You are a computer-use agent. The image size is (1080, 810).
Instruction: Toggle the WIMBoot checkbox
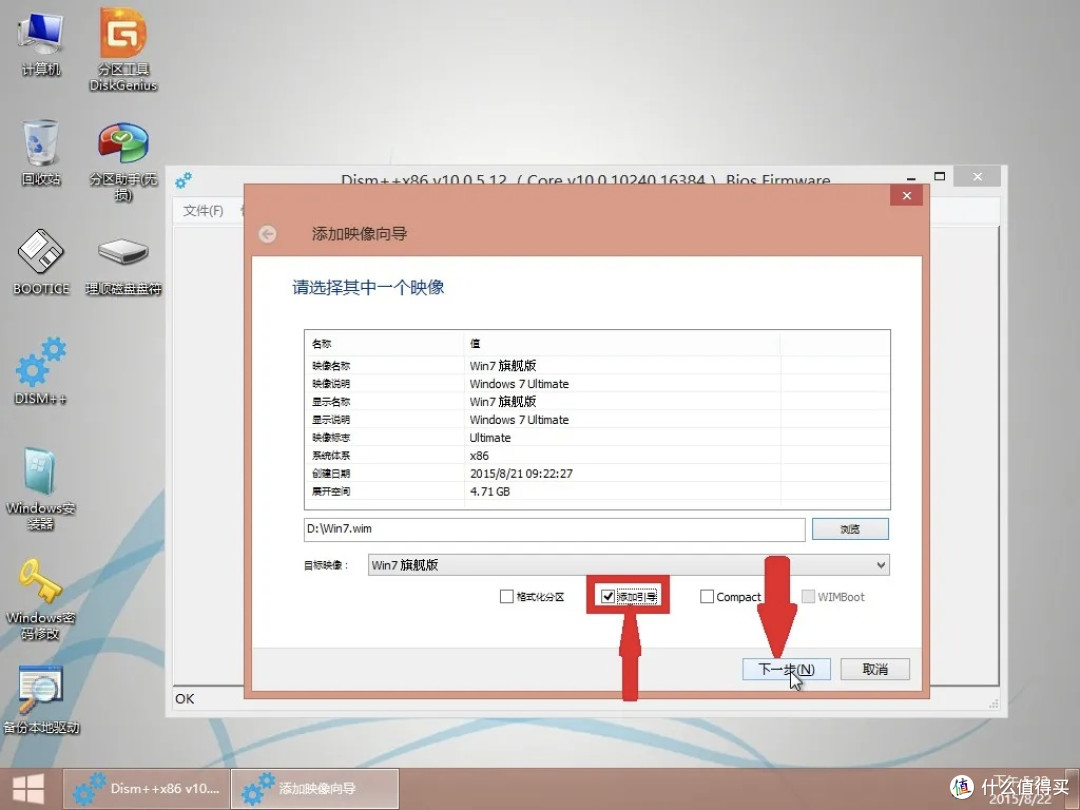tap(808, 596)
